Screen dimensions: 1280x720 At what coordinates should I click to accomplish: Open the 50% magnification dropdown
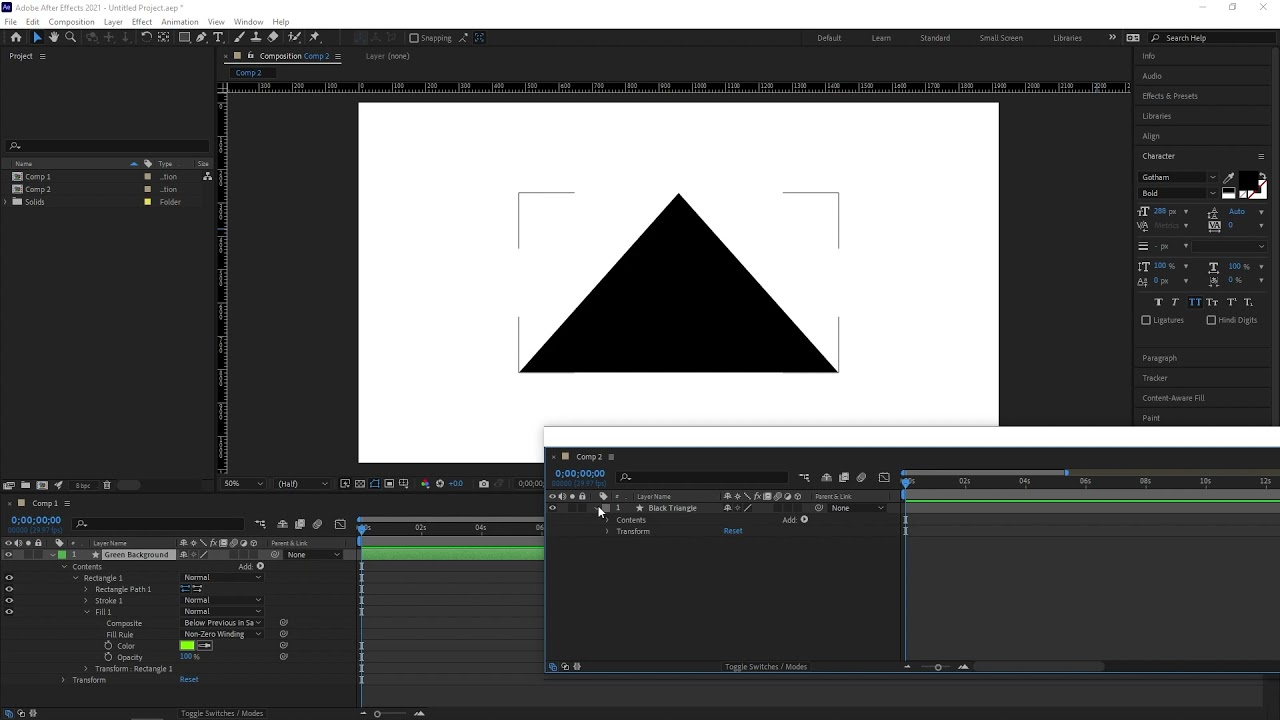pos(244,484)
